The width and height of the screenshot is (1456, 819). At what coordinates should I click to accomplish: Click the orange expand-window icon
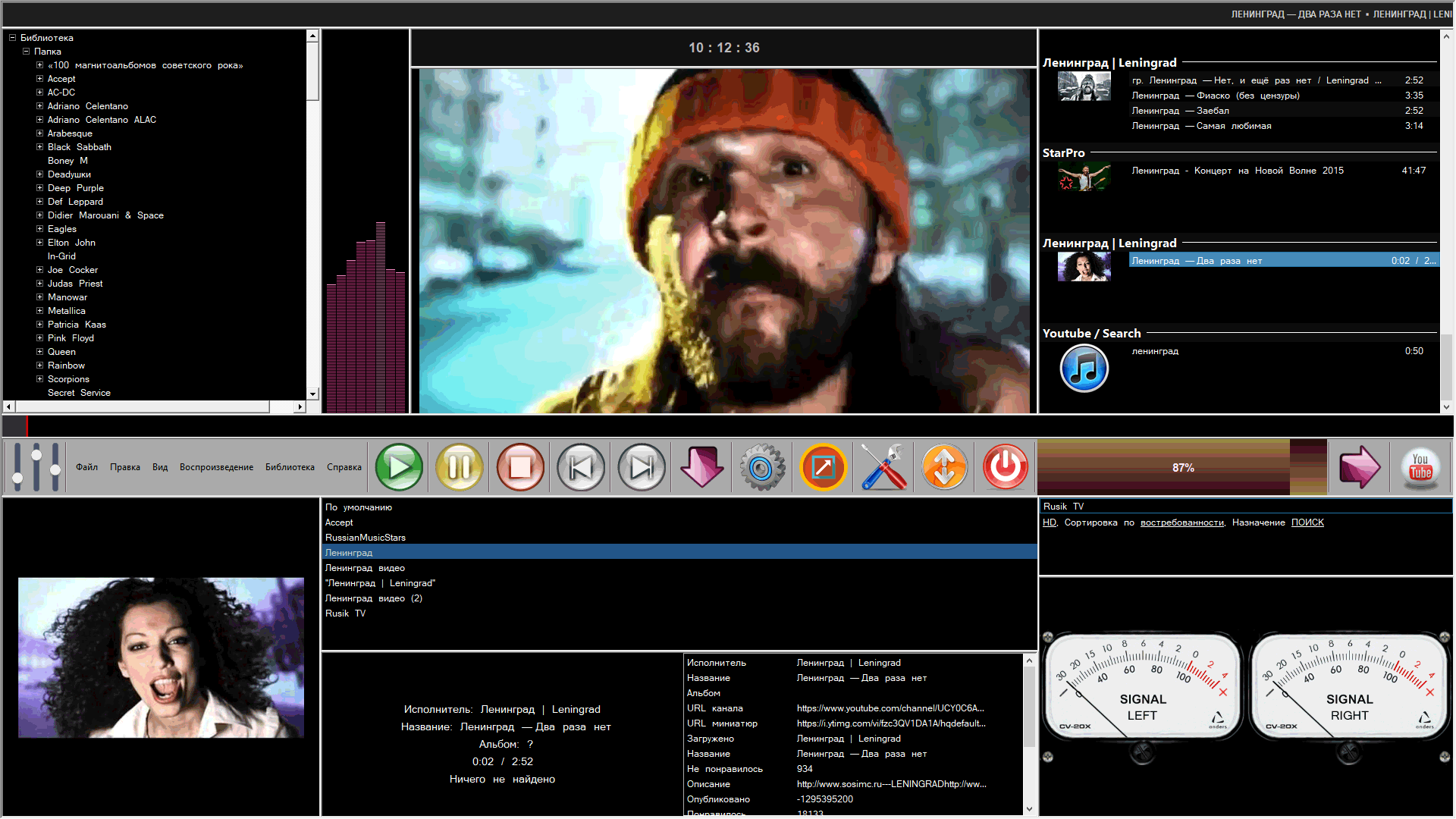(x=823, y=467)
